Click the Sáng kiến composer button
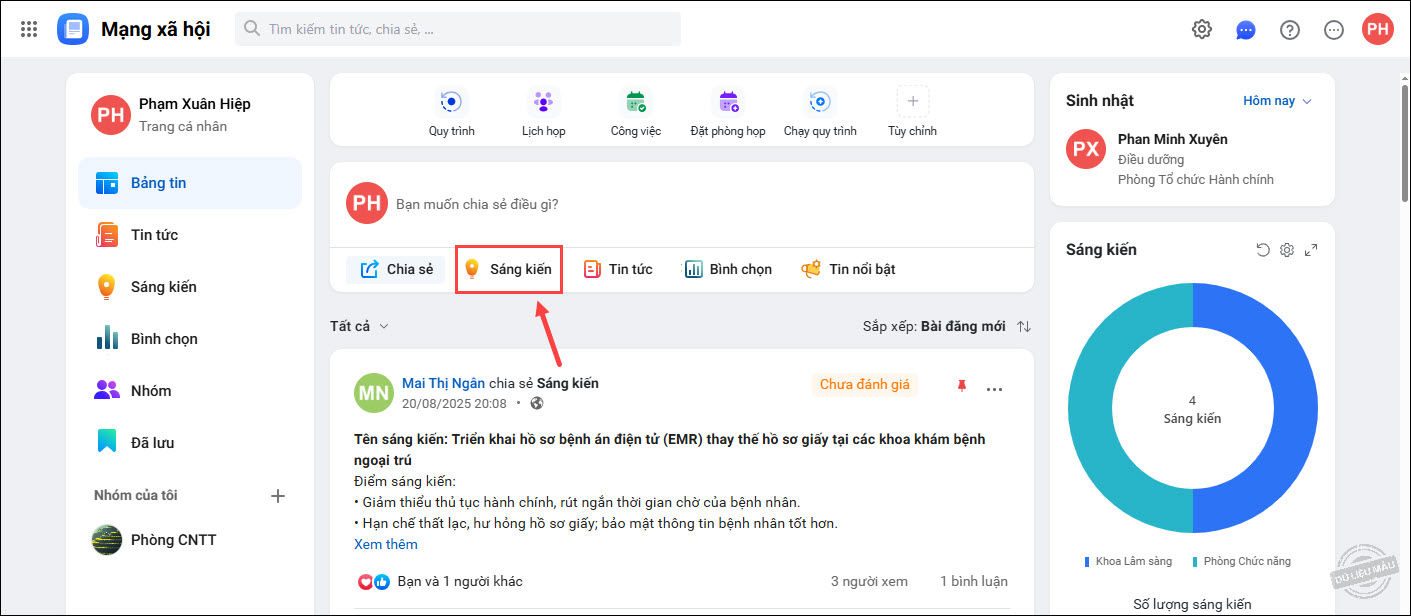This screenshot has width=1411, height=616. point(508,269)
